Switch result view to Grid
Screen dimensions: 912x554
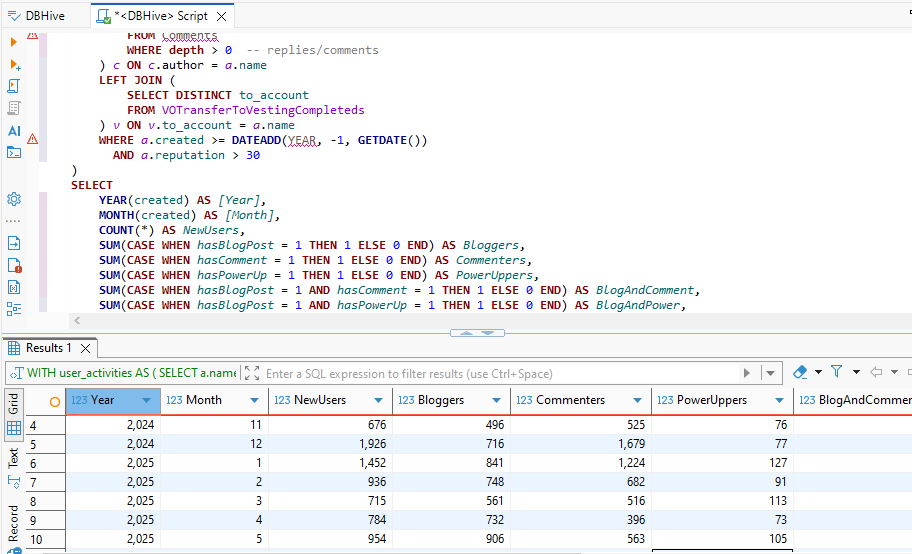coord(14,414)
